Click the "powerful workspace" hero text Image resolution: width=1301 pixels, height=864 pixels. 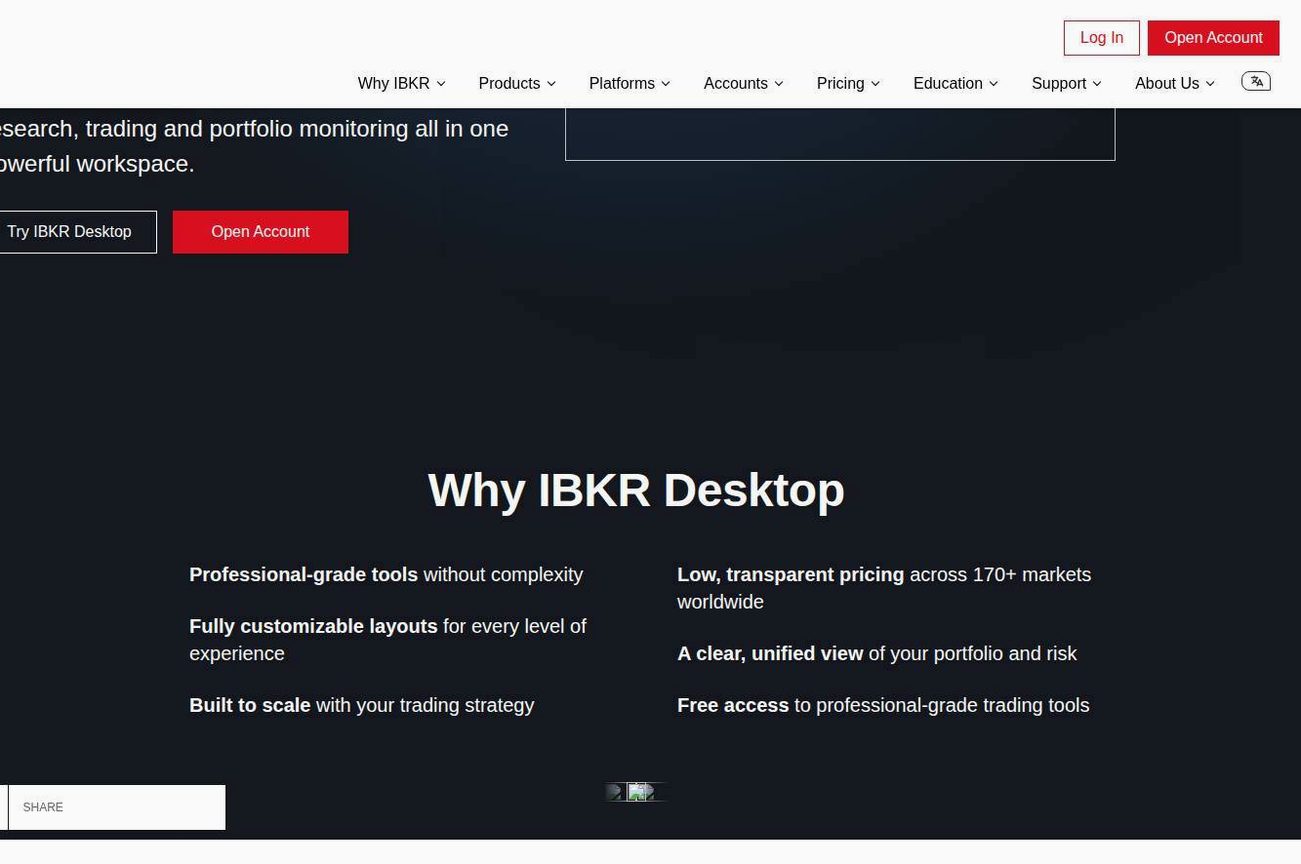pos(97,164)
